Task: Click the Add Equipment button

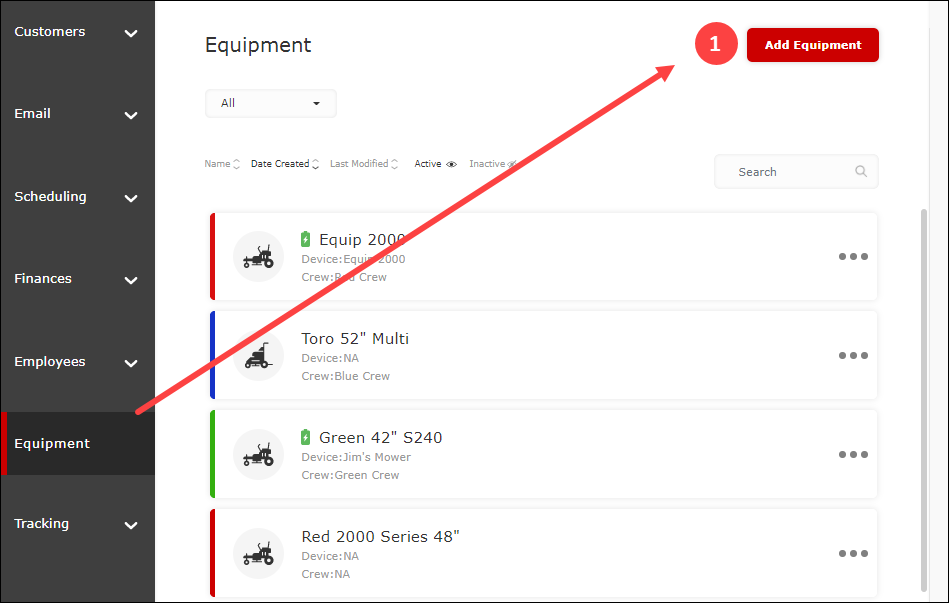Action: [x=812, y=45]
